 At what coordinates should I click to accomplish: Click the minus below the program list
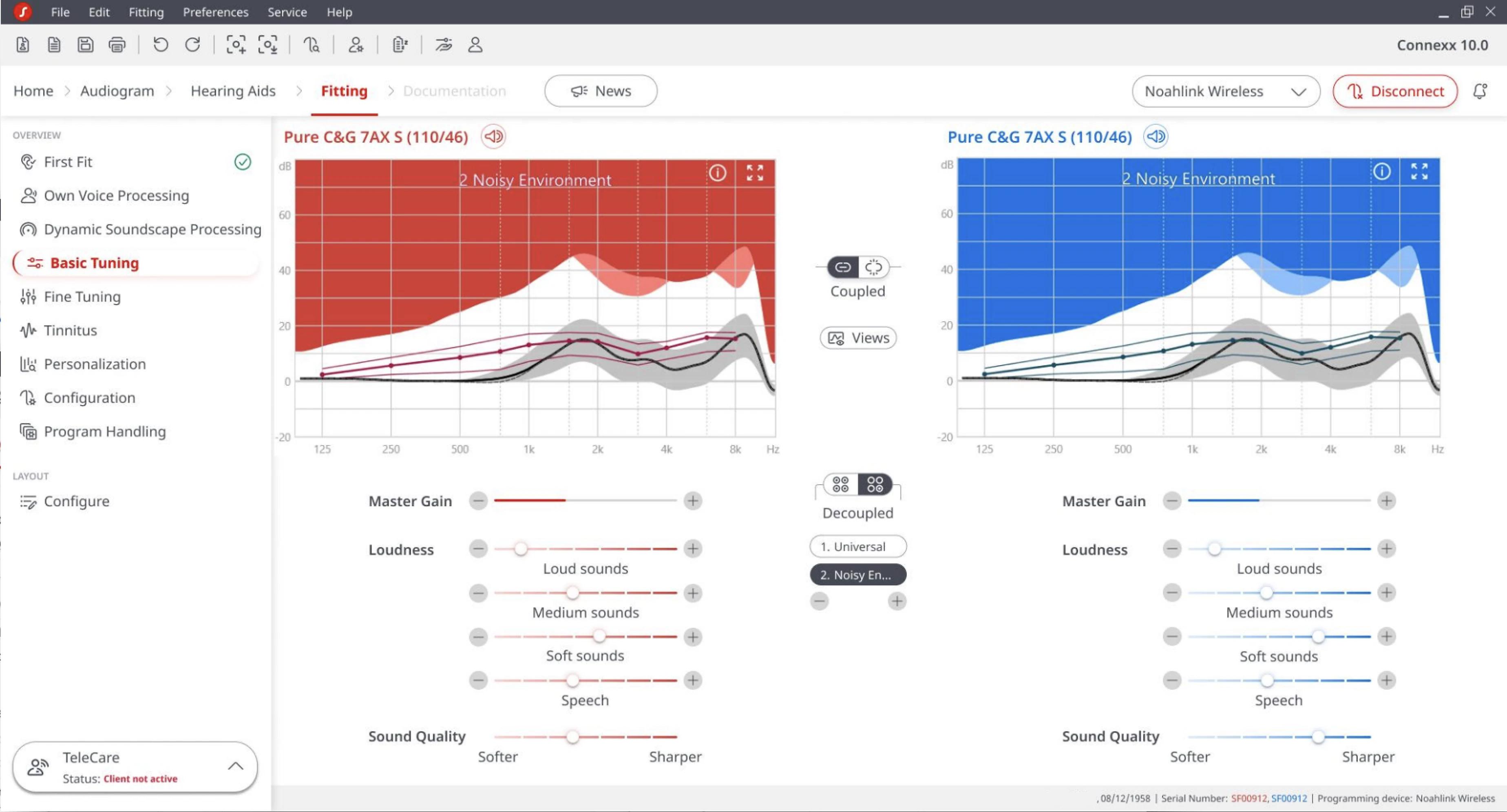(x=819, y=601)
